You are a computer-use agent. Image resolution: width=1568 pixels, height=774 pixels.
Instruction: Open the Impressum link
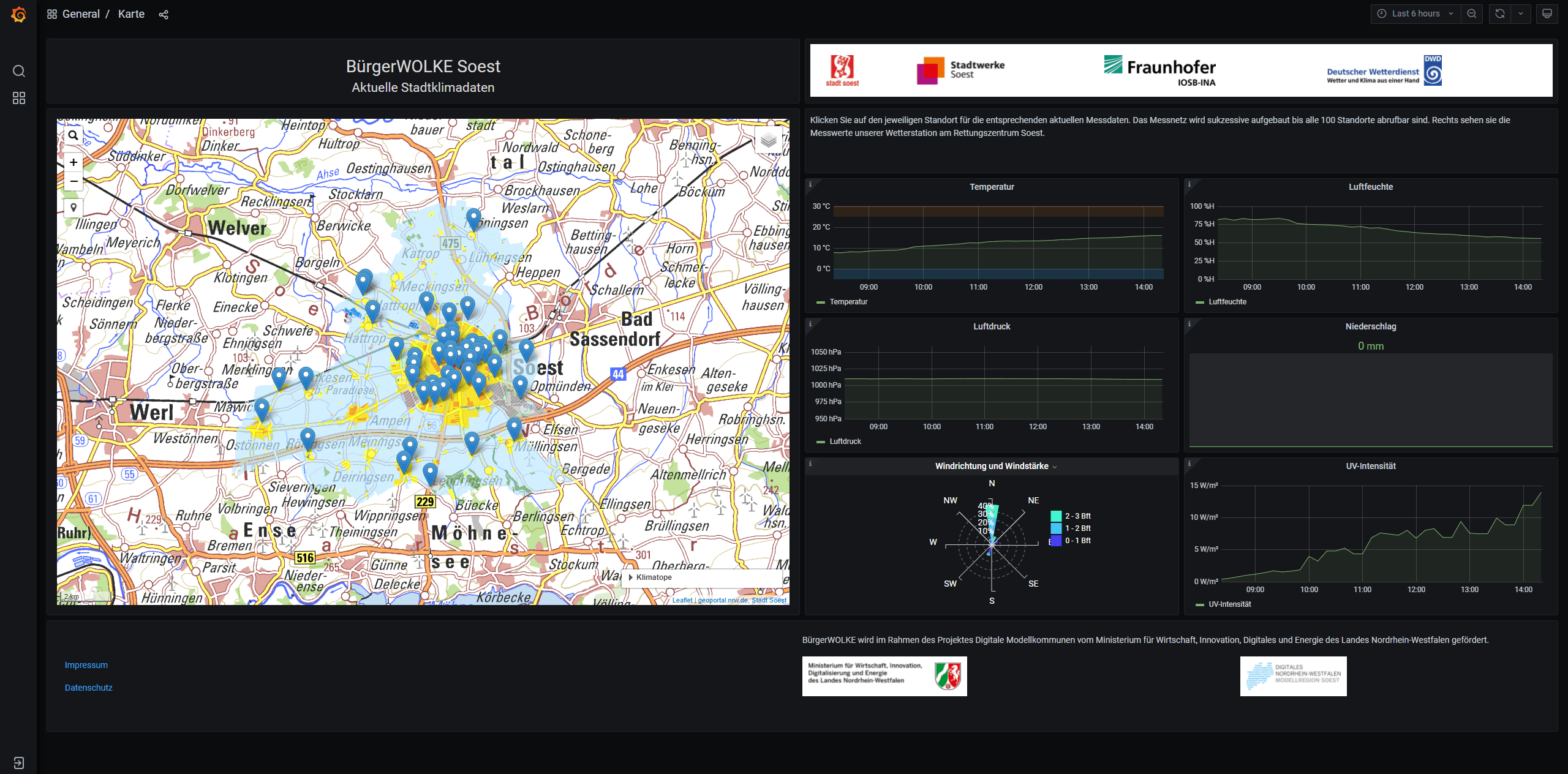(x=86, y=665)
